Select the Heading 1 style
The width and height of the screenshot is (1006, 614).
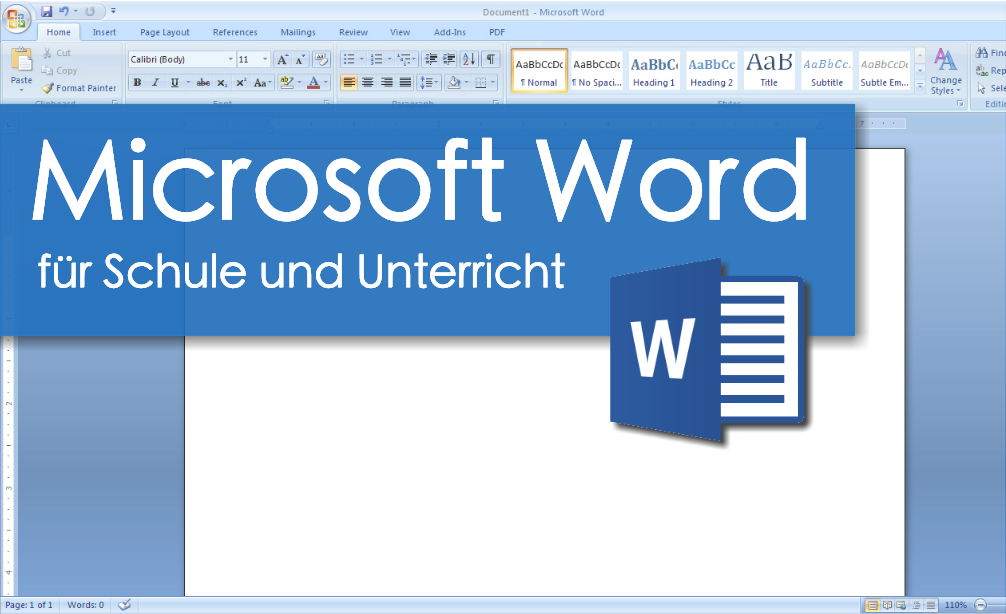(x=653, y=70)
